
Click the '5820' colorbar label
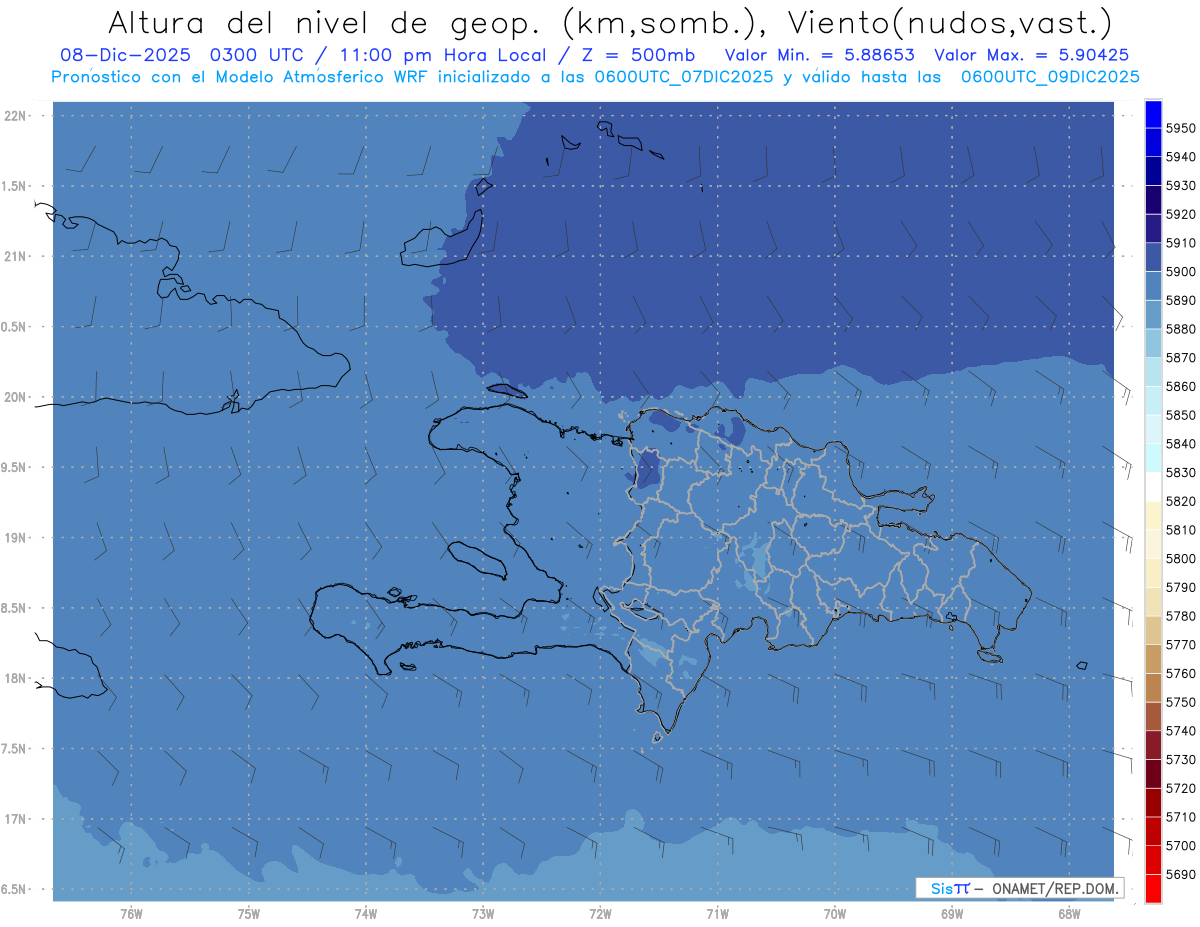1181,501
